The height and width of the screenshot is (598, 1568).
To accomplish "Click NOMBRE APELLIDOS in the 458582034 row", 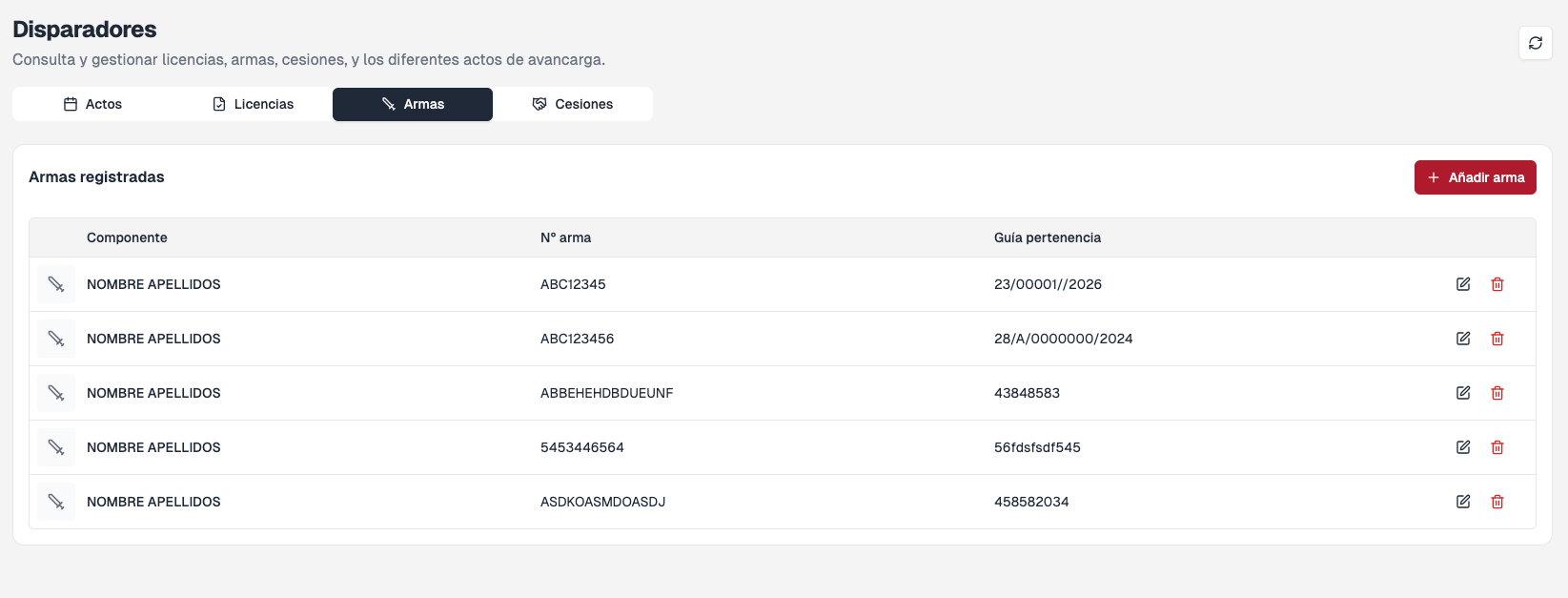I will [x=153, y=502].
